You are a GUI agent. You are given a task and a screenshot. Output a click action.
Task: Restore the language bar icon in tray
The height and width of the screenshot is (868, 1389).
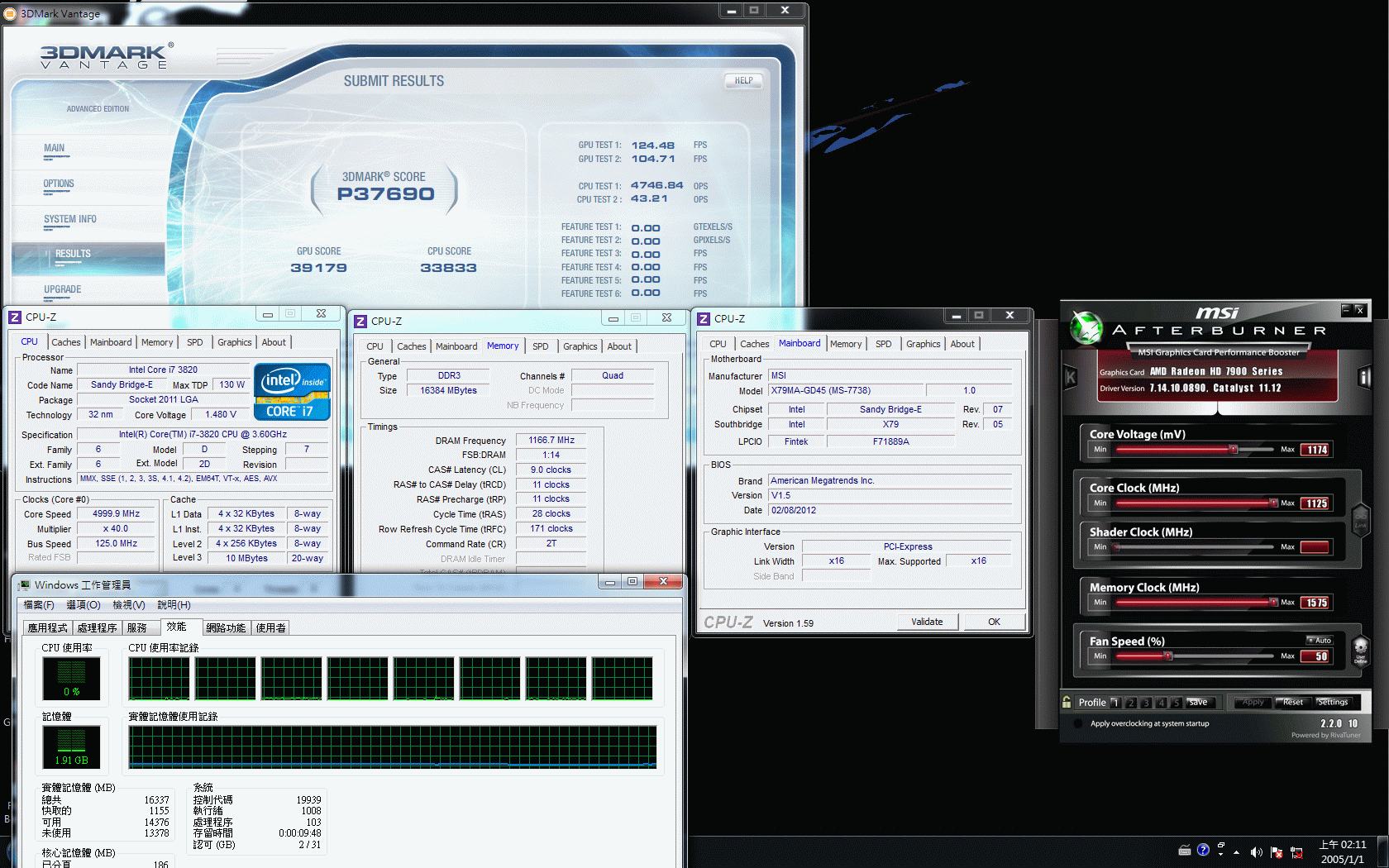[1221, 845]
